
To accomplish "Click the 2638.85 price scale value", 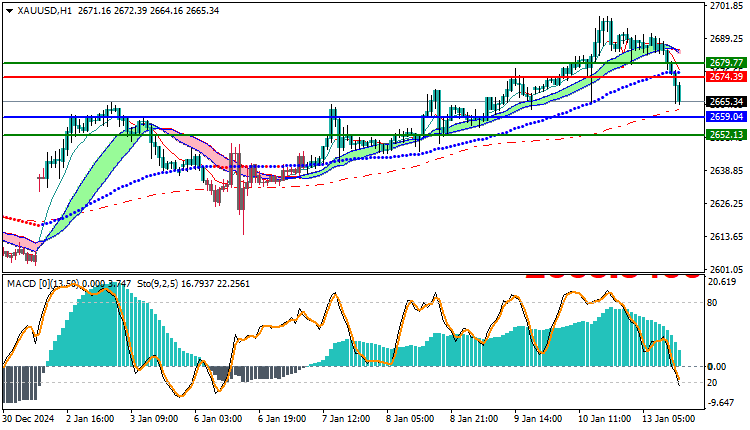I will tap(726, 171).
